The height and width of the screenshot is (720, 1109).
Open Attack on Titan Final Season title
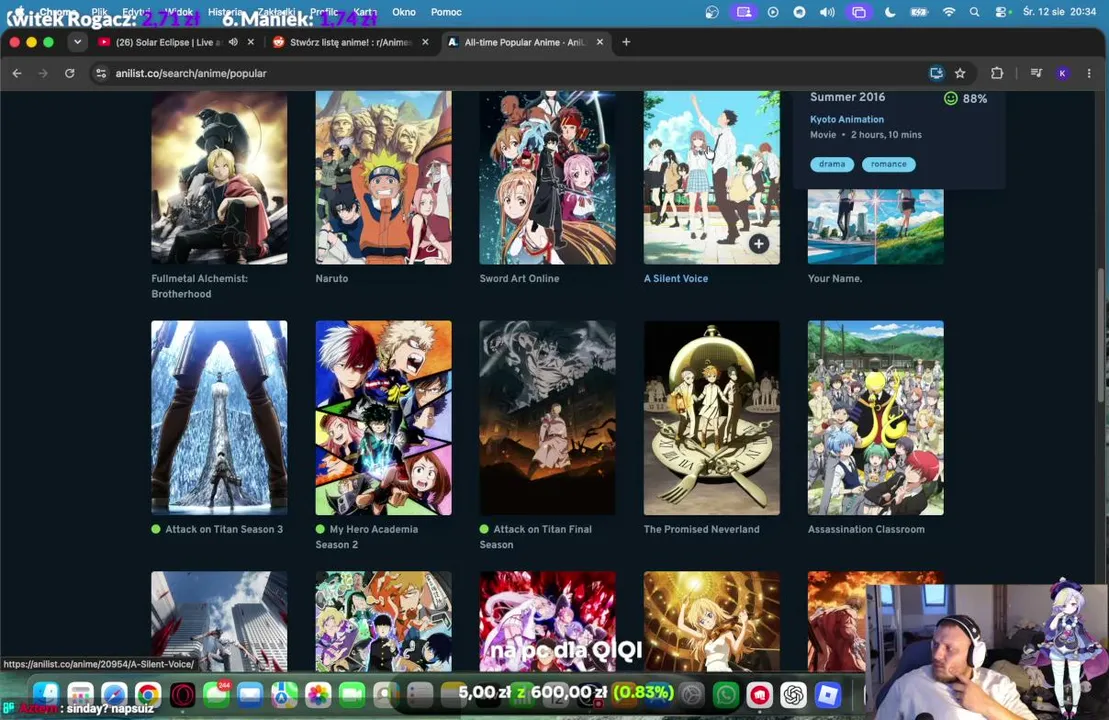[x=535, y=537]
